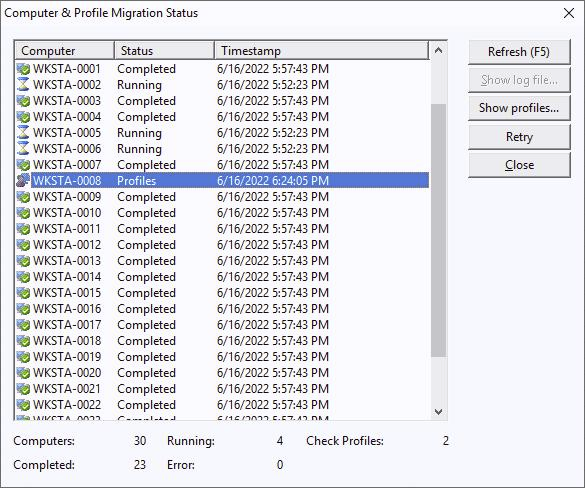Viewport: 585px width, 488px height.
Task: Click the Running status of WKSTA-0002
Action: (x=139, y=85)
